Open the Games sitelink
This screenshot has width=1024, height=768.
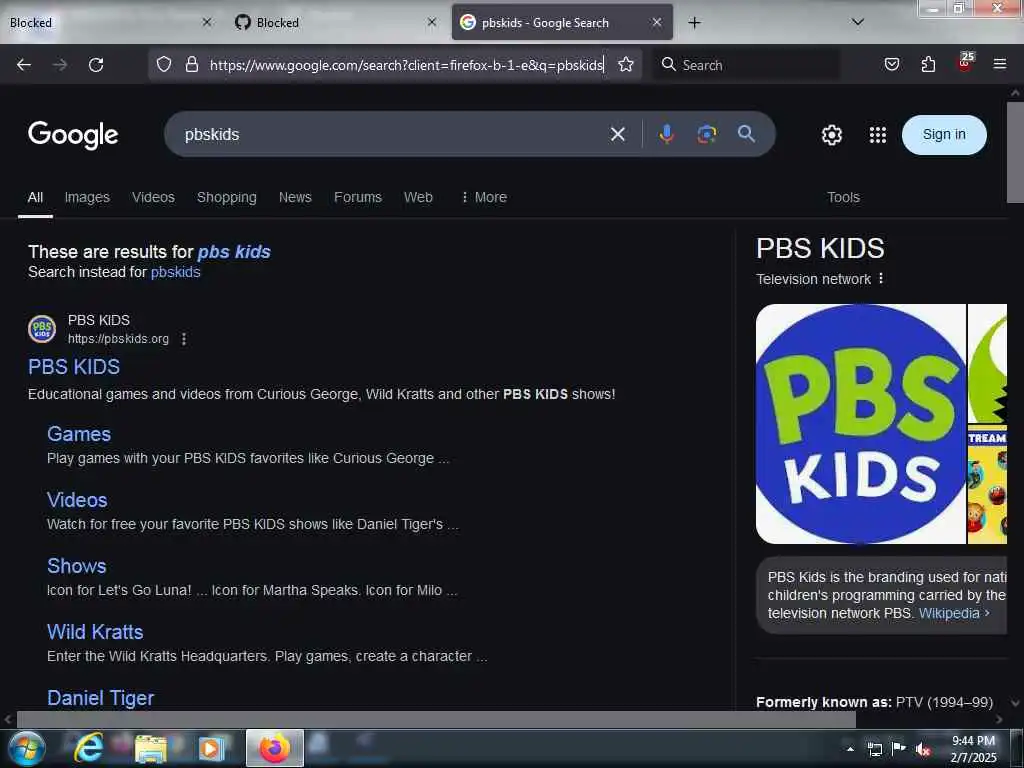(x=79, y=434)
